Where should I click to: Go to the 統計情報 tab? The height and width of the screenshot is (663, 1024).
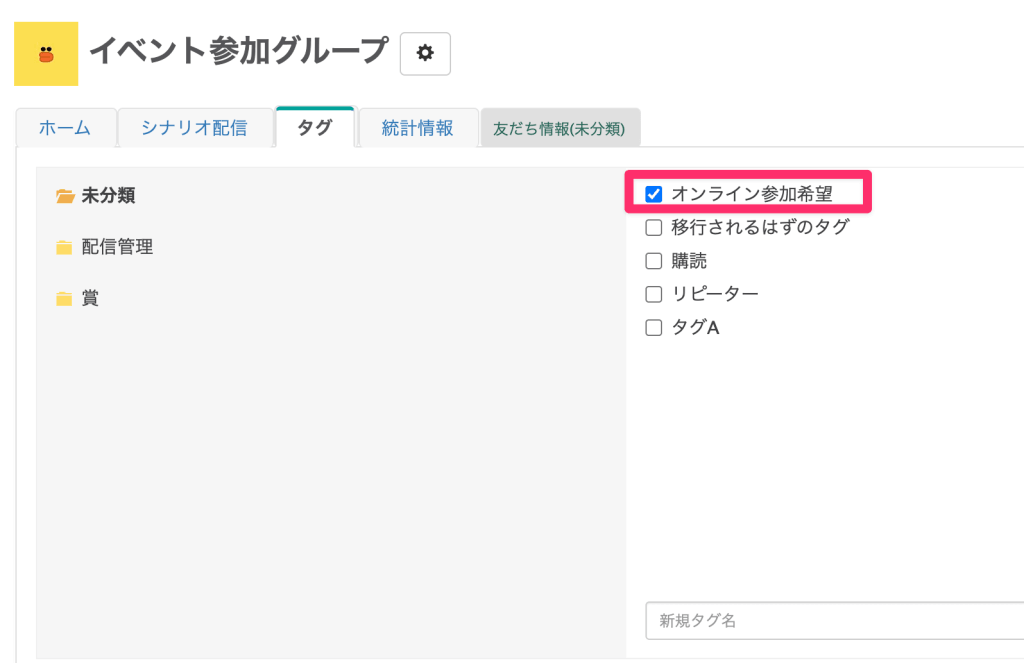coord(418,128)
